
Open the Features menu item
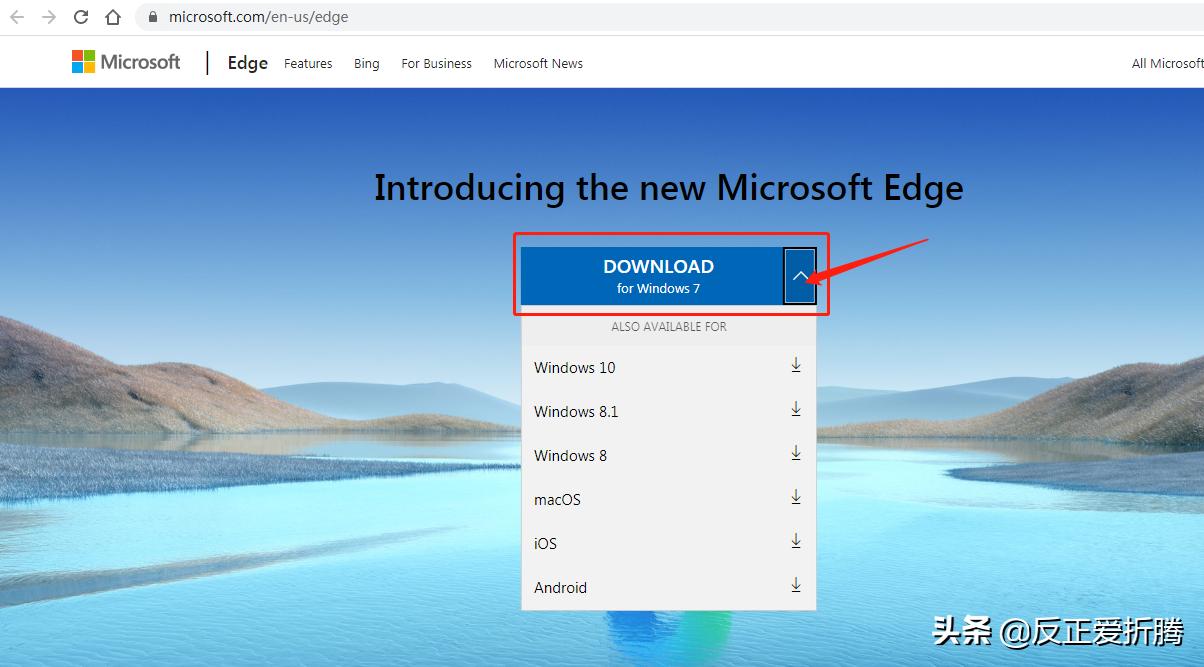pos(307,63)
